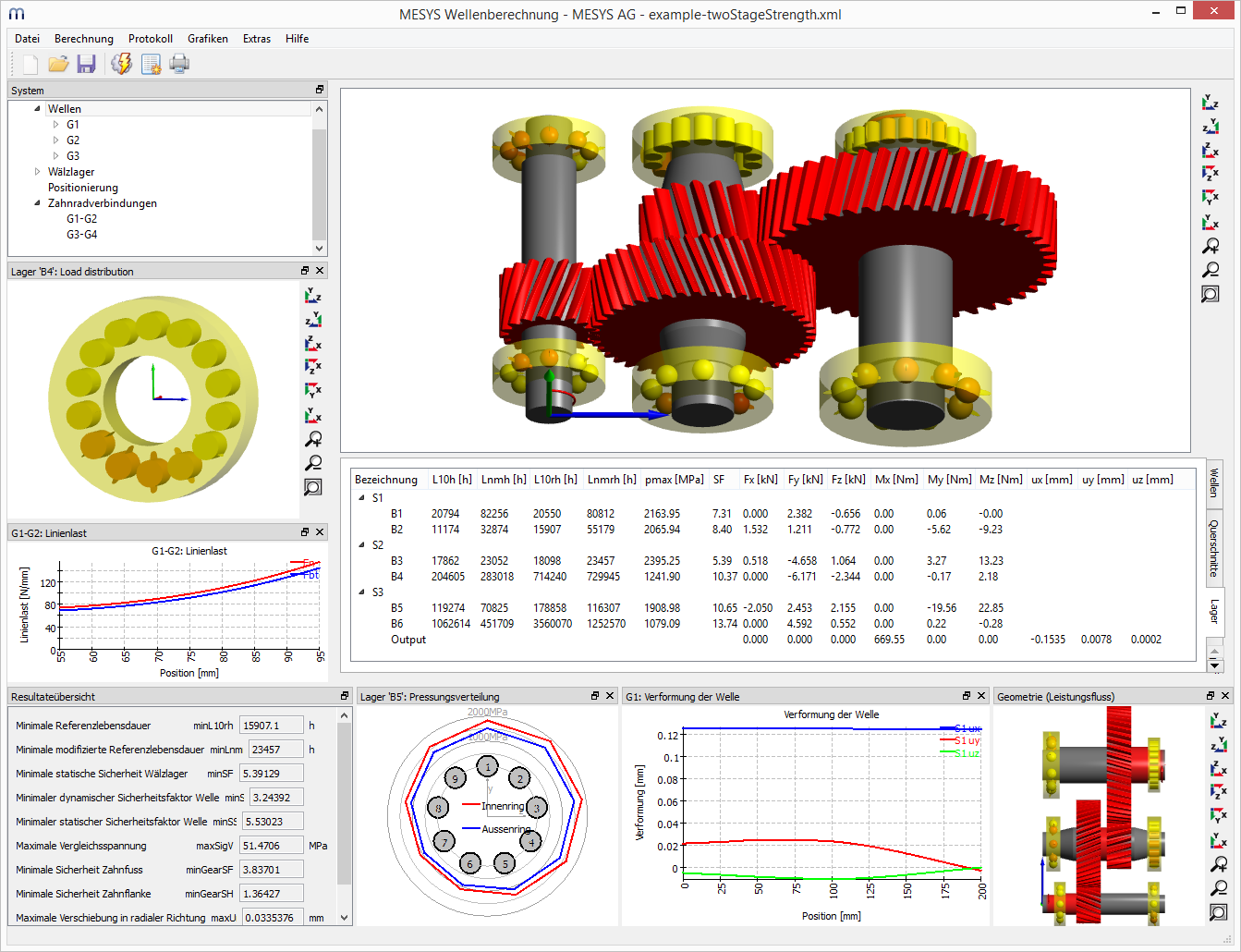Viewport: 1241px width, 952px height.
Task: Zoom out in the B4 load distribution panel
Action: (313, 463)
